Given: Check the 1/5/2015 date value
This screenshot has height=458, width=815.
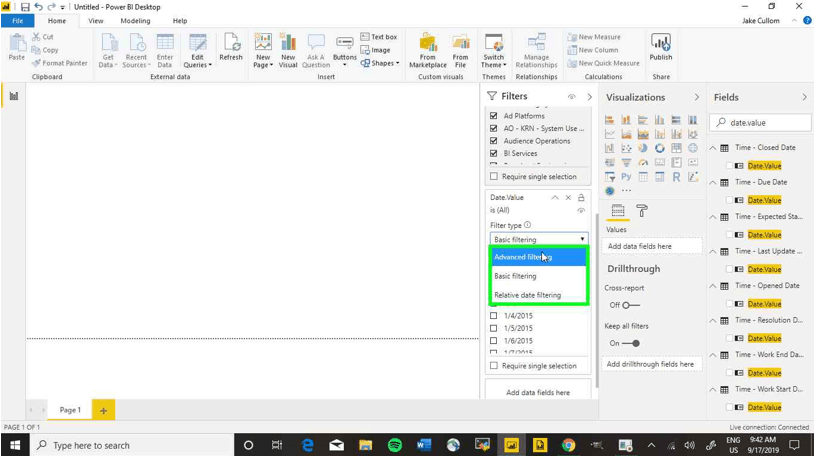Looking at the screenshot, I should (494, 328).
